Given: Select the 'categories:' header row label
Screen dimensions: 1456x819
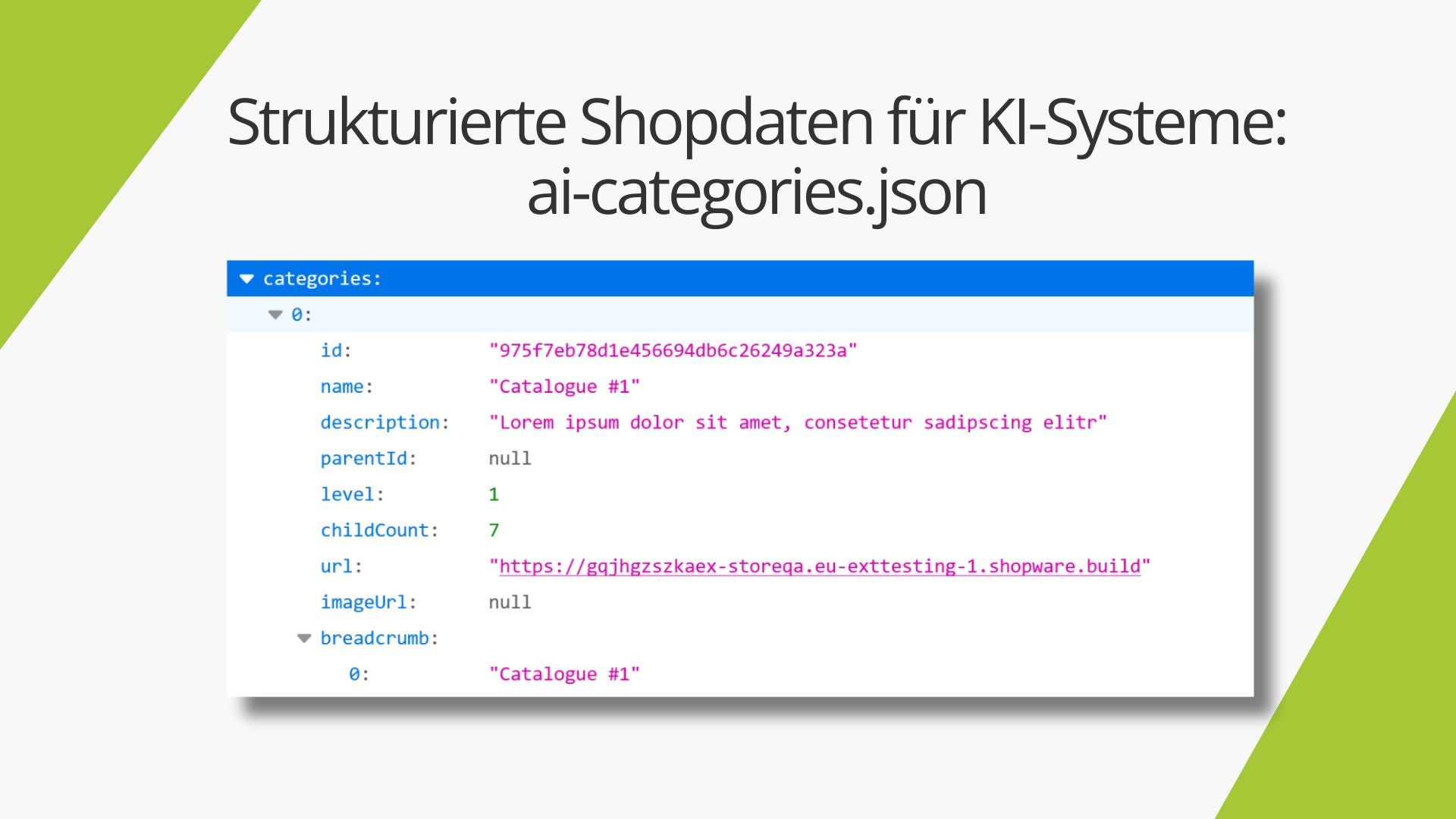Looking at the screenshot, I should [322, 278].
